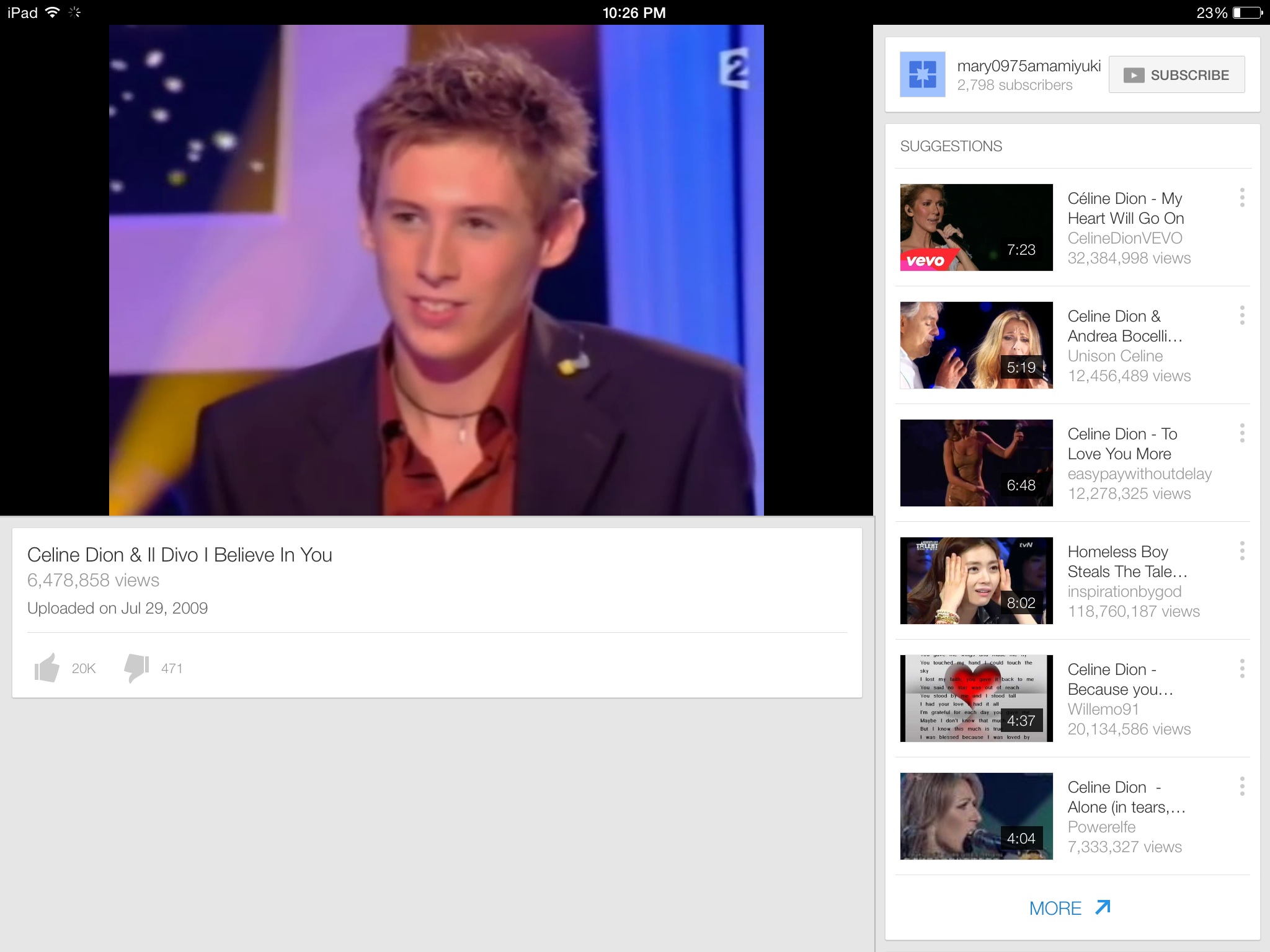The height and width of the screenshot is (952, 1270).
Task: Open Celine Dion - Because you title
Action: [x=1120, y=679]
